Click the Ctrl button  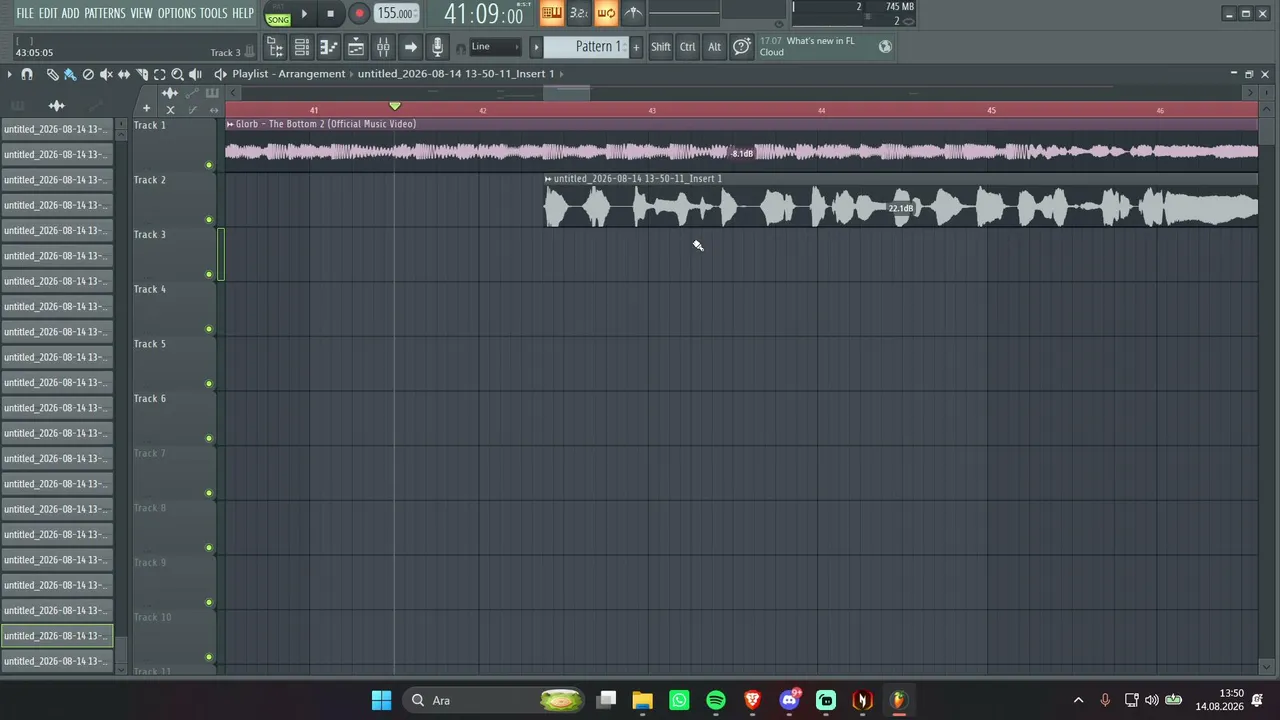pyautogui.click(x=688, y=47)
